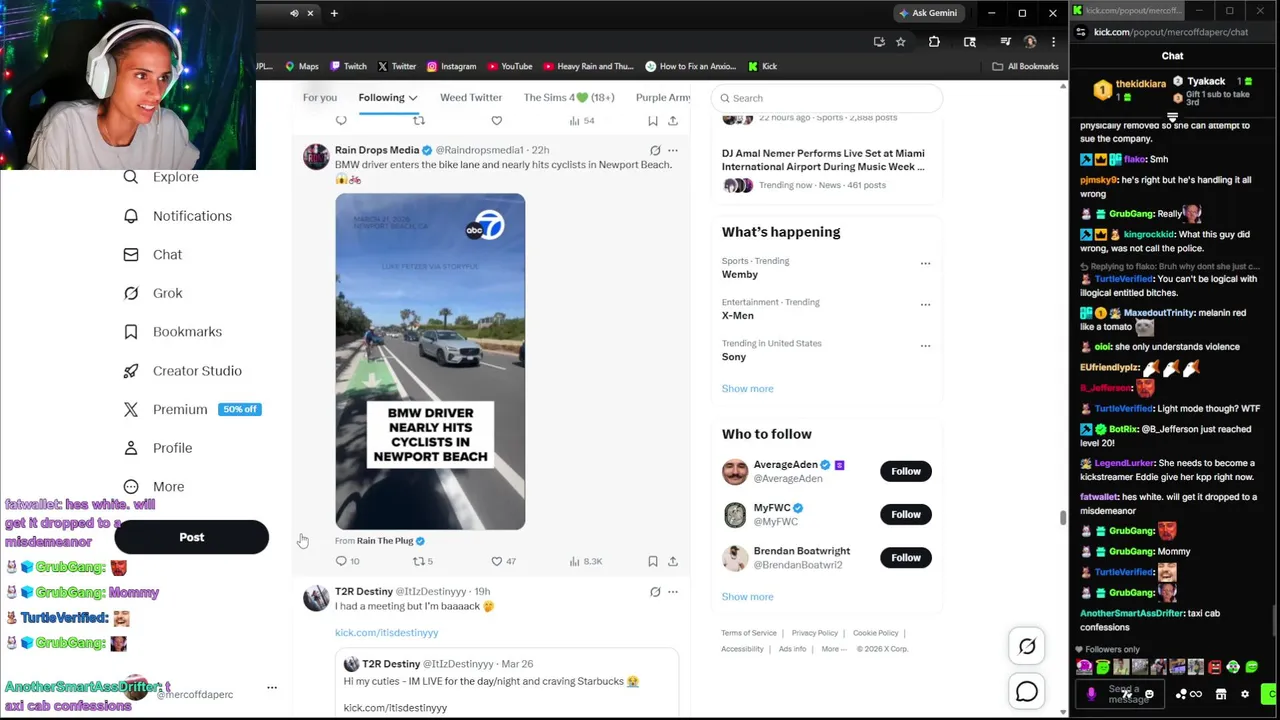
Task: Expand More menu in X sidebar
Action: (154, 487)
